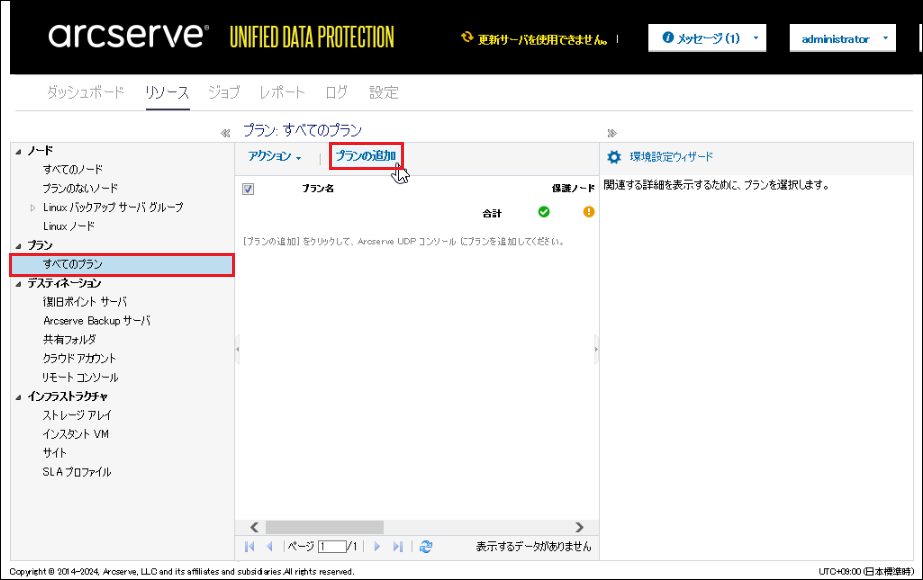Click the update server warning refresh icon
The height and width of the screenshot is (580, 923).
[x=467, y=37]
